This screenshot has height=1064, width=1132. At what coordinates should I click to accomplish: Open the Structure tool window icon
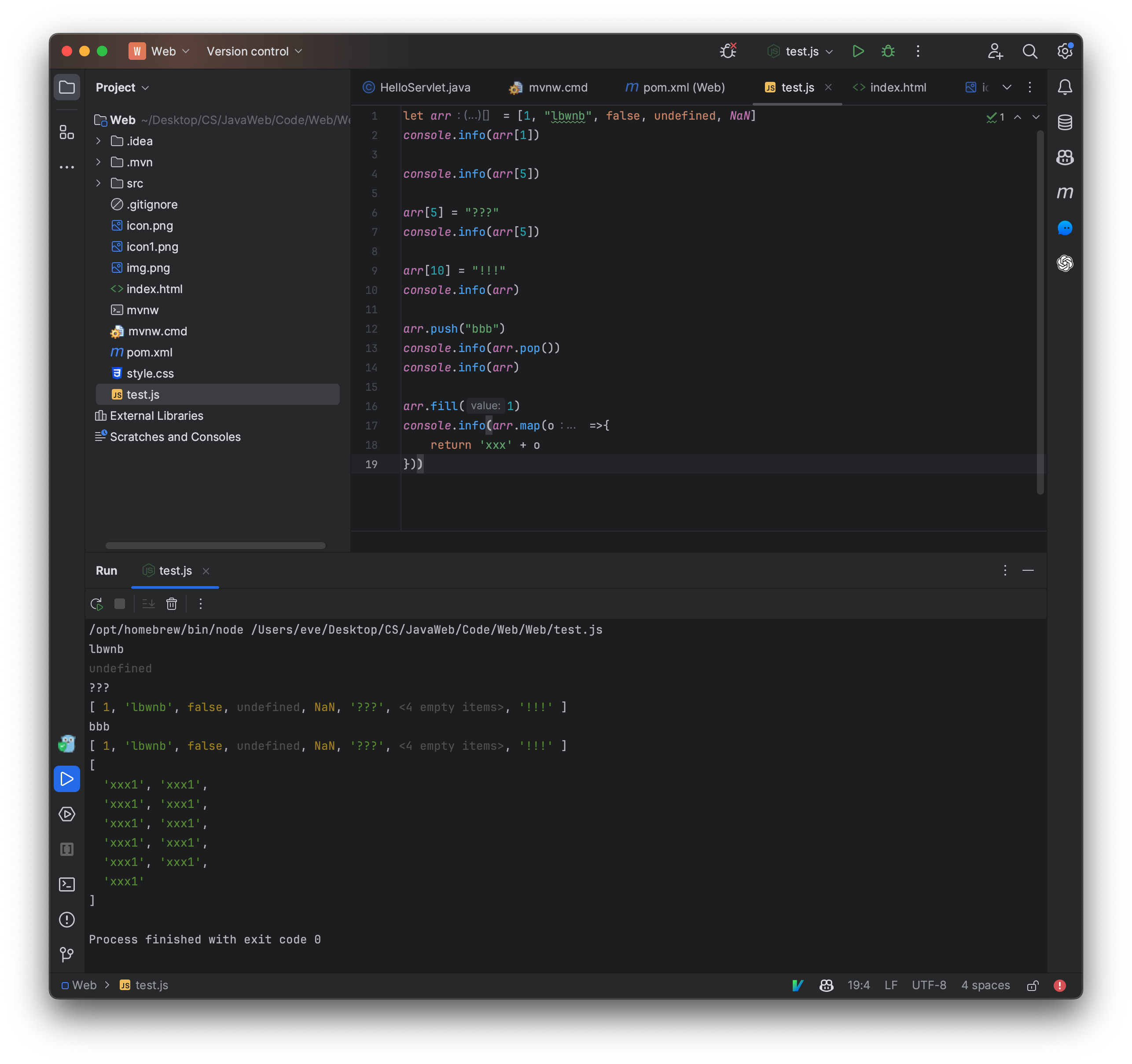click(66, 132)
